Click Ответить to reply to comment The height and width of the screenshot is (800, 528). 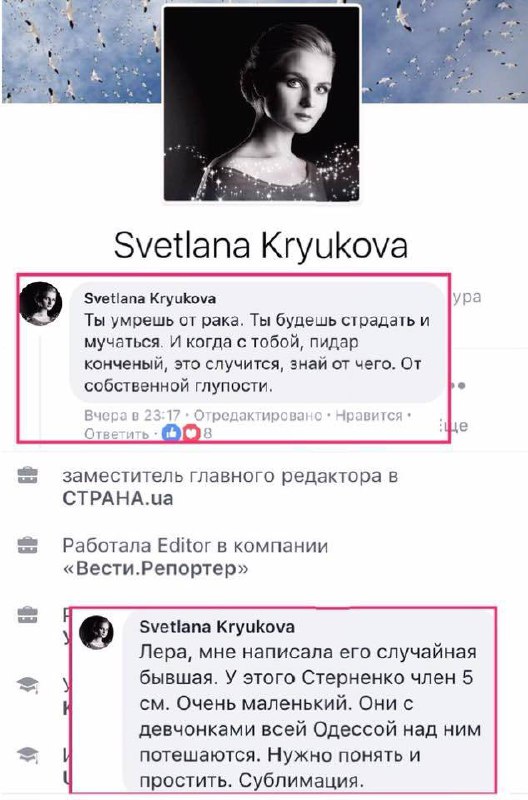tap(116, 434)
